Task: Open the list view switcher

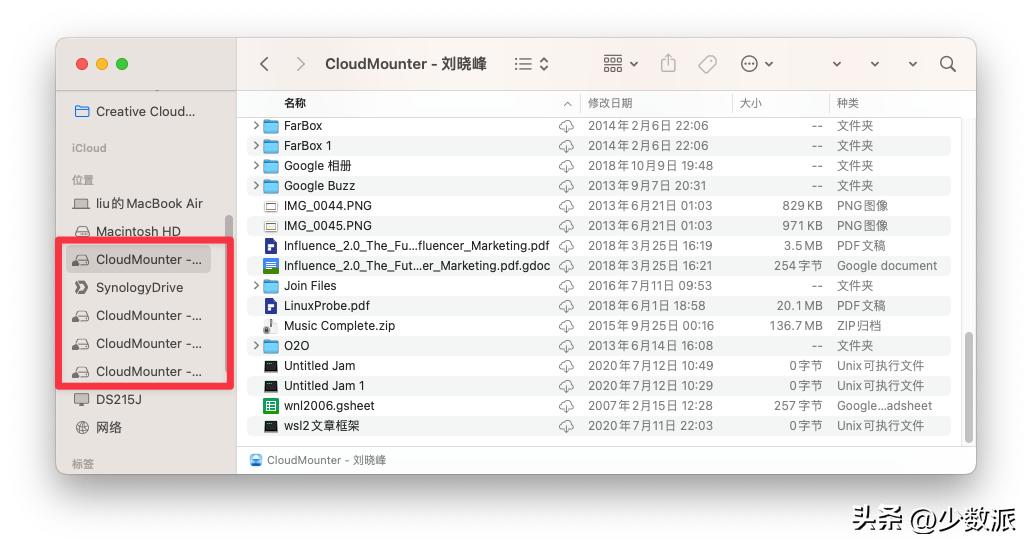Action: tap(532, 64)
